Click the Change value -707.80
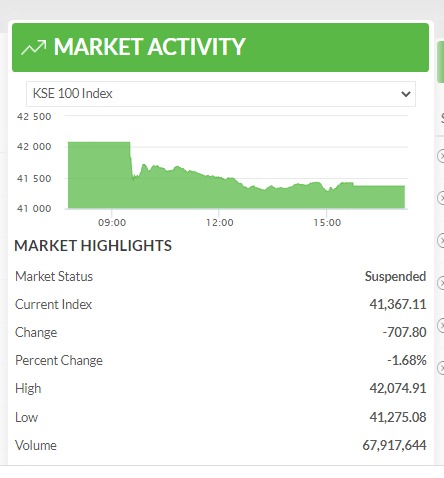The width and height of the screenshot is (444, 478). [x=404, y=332]
